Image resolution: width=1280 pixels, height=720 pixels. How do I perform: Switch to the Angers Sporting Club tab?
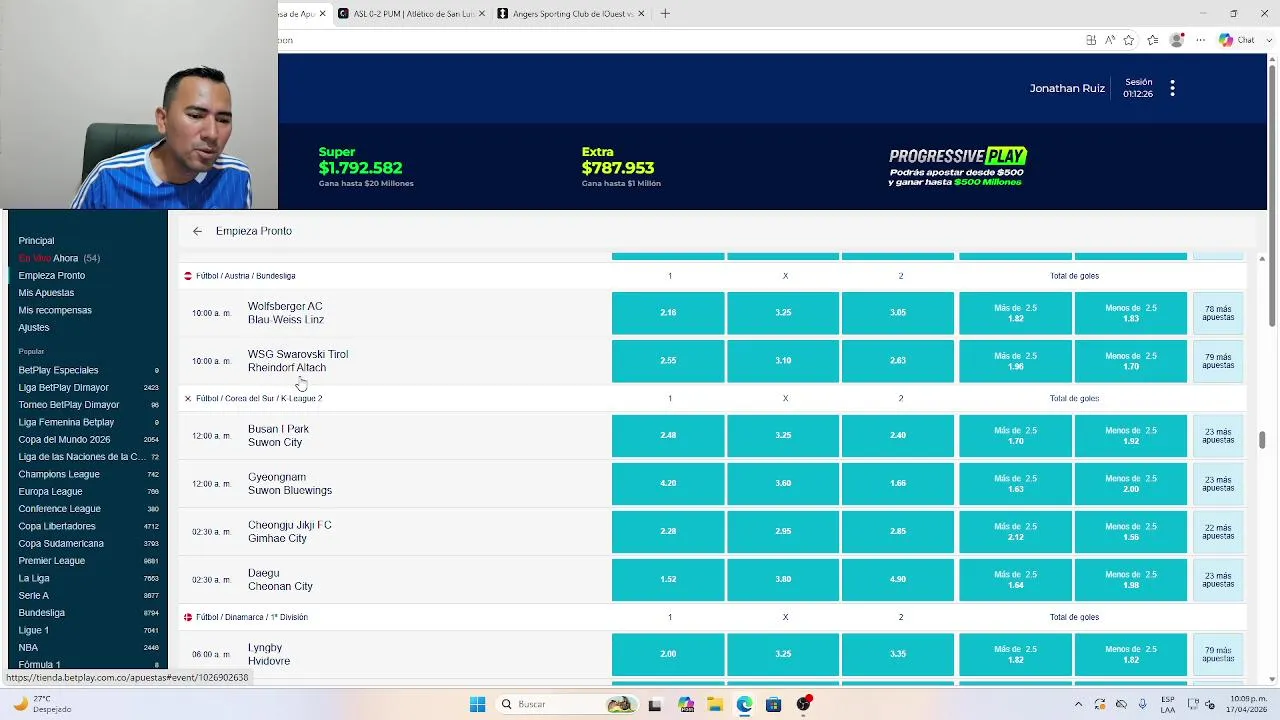pos(572,13)
